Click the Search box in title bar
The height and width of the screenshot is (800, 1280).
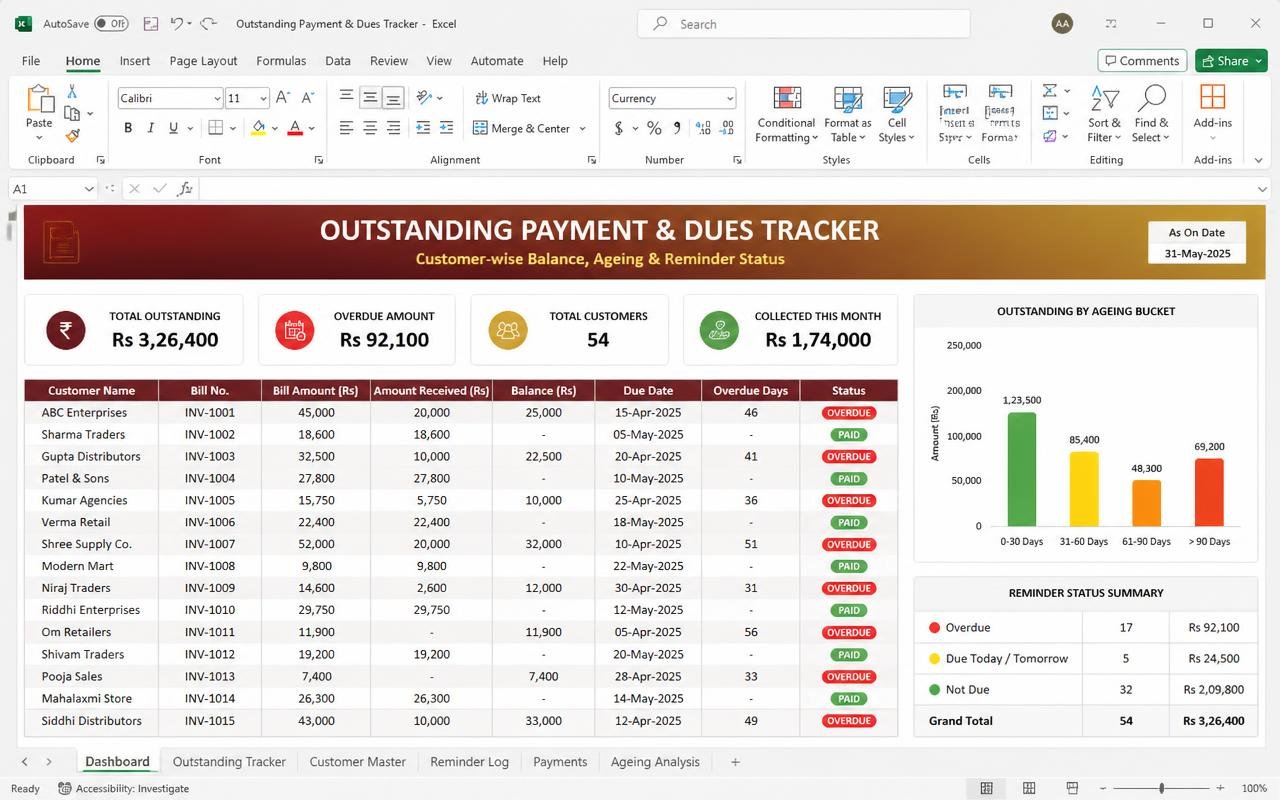tap(803, 23)
